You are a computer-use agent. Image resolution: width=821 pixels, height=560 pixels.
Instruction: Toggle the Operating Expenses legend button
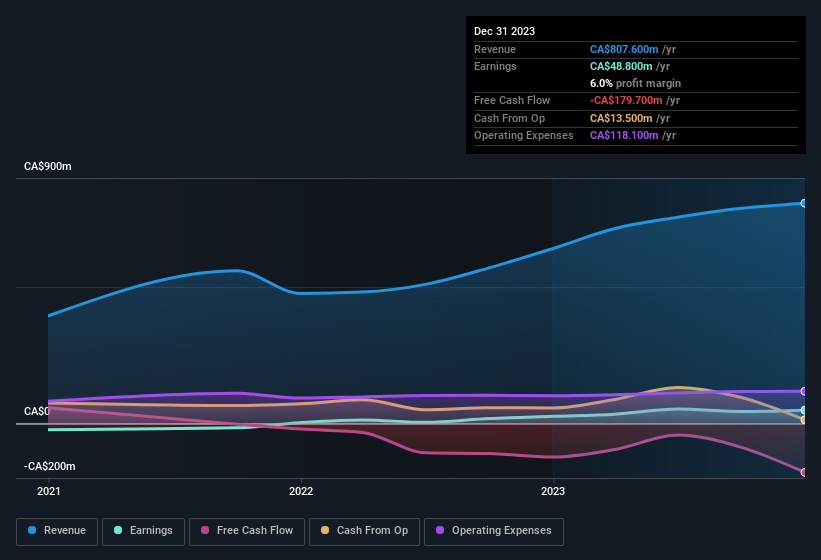(494, 531)
